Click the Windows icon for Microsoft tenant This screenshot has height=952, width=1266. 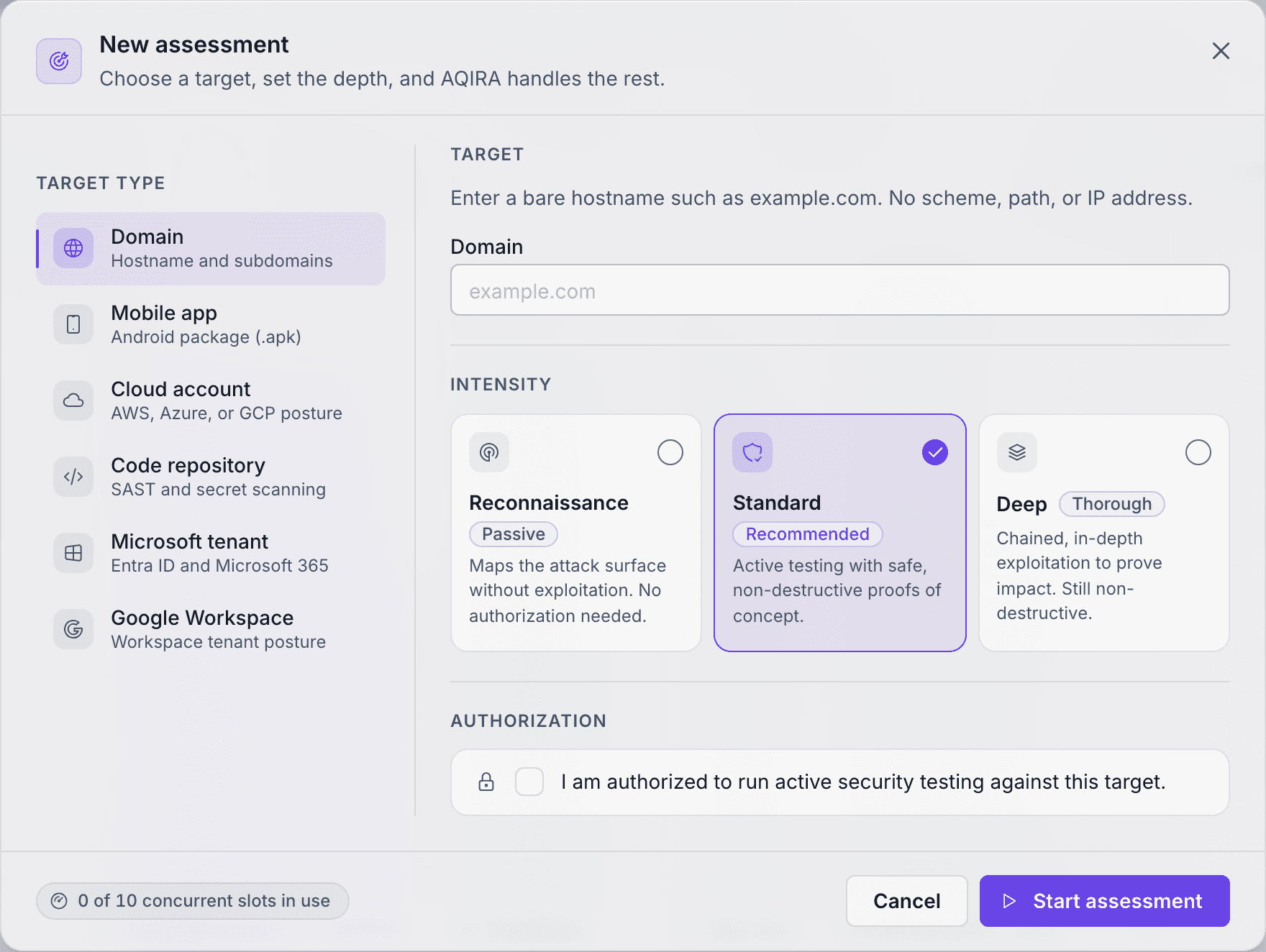pyautogui.click(x=73, y=553)
